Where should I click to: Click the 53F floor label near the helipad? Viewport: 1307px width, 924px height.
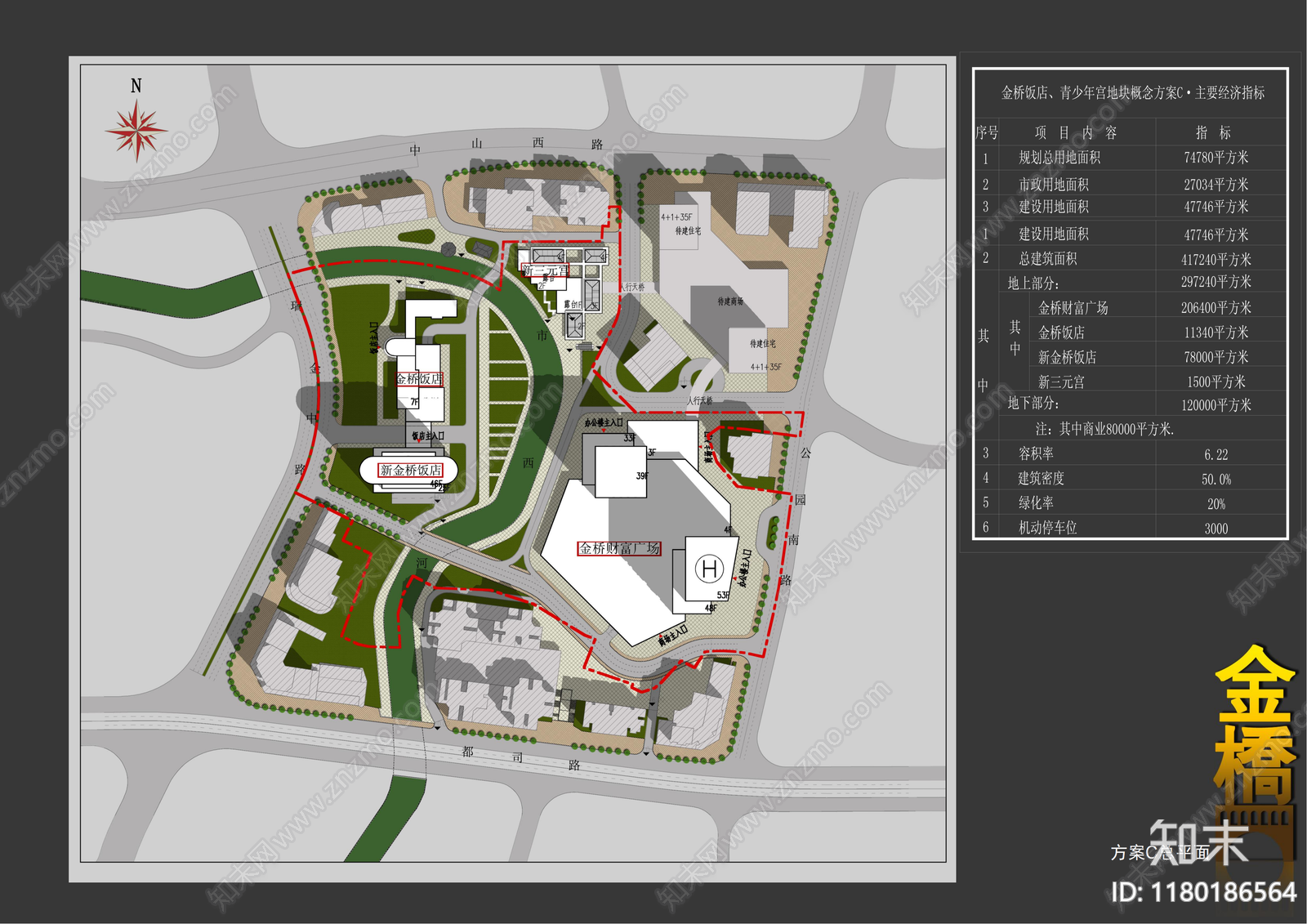[x=723, y=596]
